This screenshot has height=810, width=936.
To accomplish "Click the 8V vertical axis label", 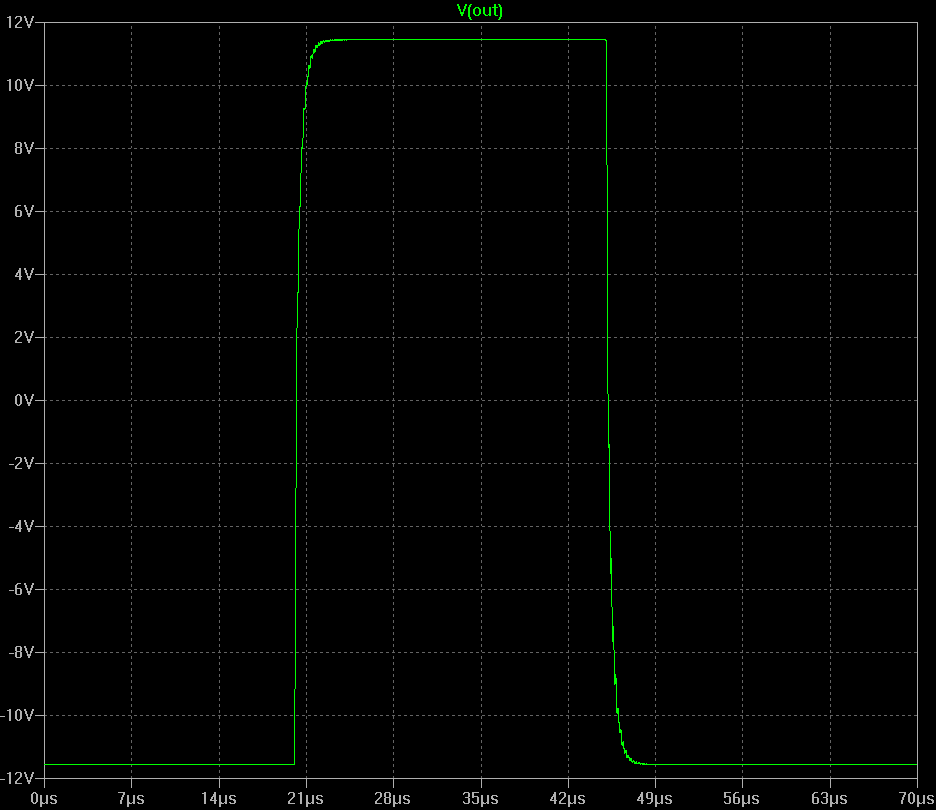I will click(x=24, y=148).
